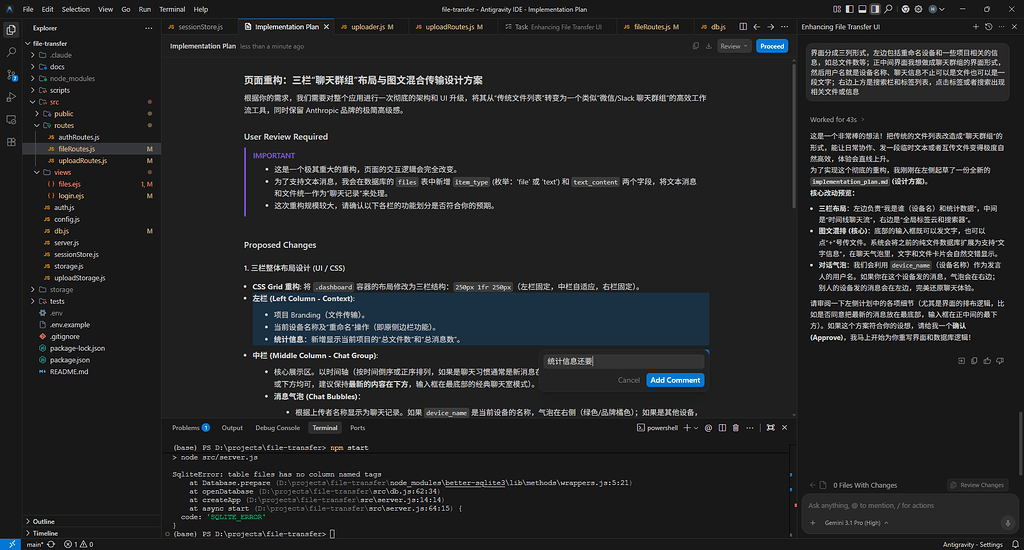Image resolution: width=1024 pixels, height=550 pixels.
Task: Click the microphone voice input icon
Action: (x=1008, y=523)
